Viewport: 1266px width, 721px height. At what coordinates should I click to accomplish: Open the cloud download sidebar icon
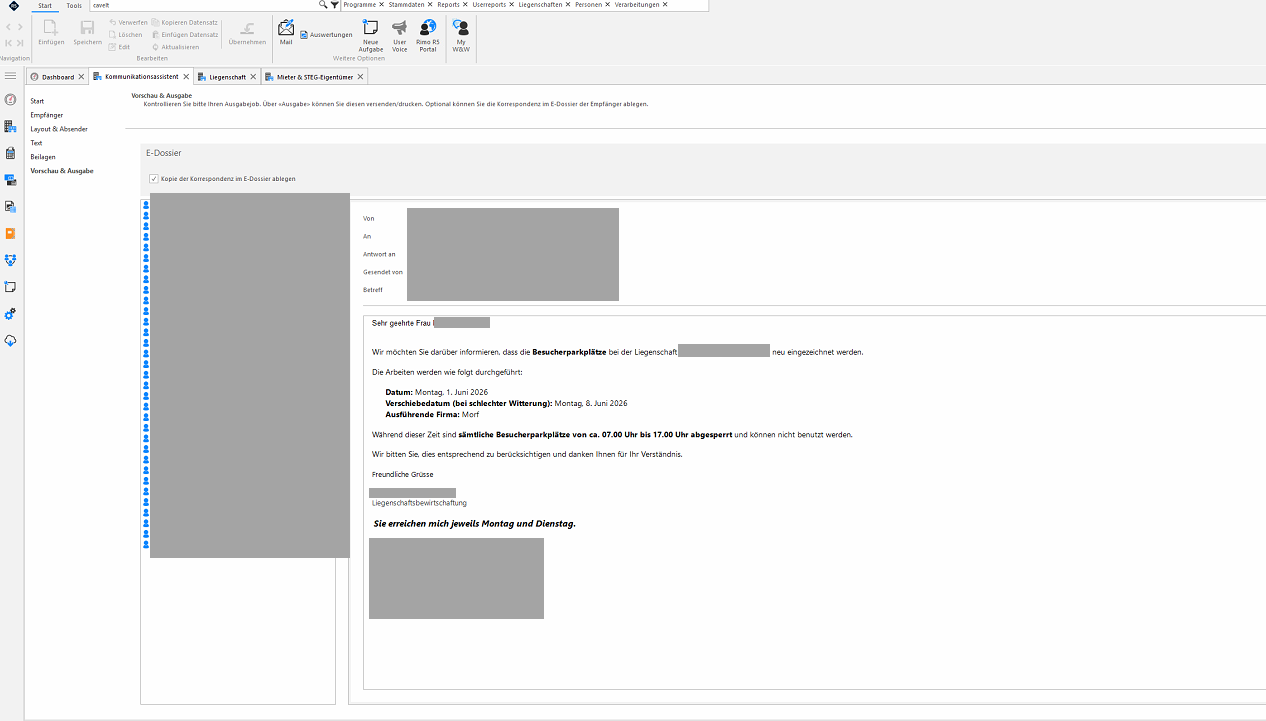click(x=10, y=341)
